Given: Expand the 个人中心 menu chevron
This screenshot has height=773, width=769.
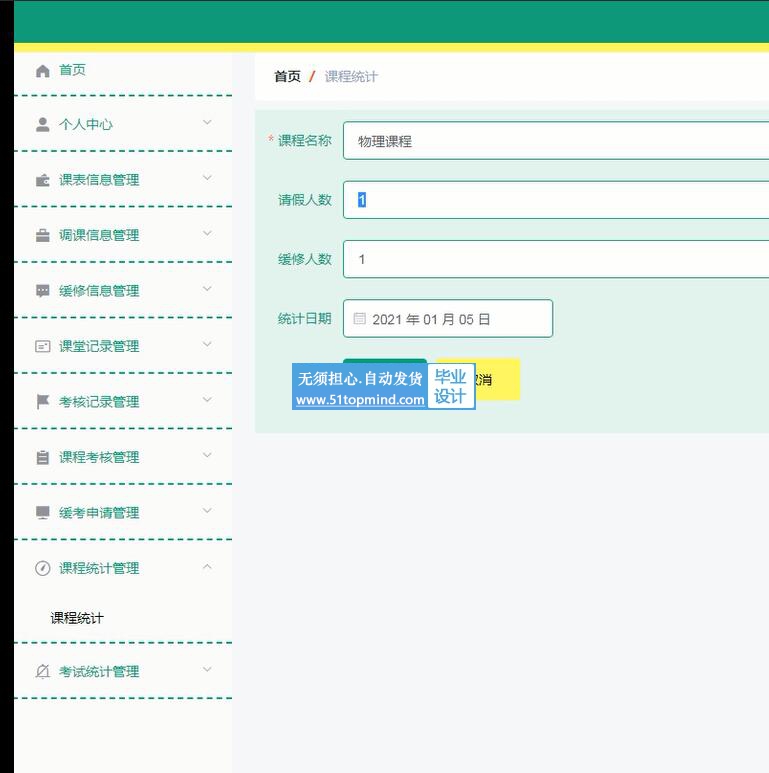Looking at the screenshot, I should pyautogui.click(x=207, y=123).
